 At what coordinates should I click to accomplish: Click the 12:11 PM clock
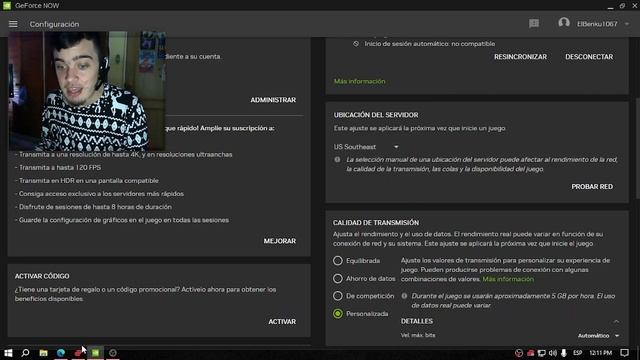pyautogui.click(x=600, y=353)
